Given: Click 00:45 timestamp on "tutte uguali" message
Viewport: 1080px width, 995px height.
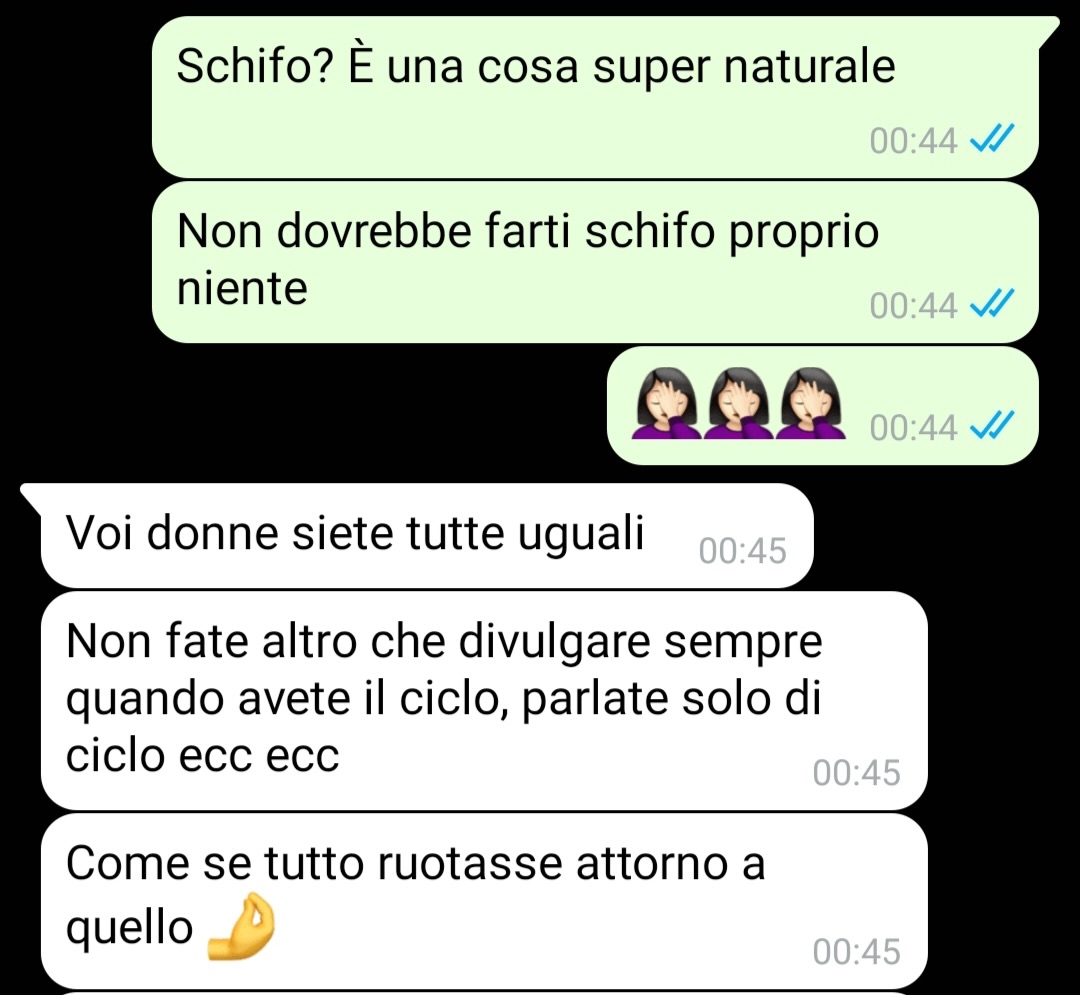Looking at the screenshot, I should pos(742,551).
